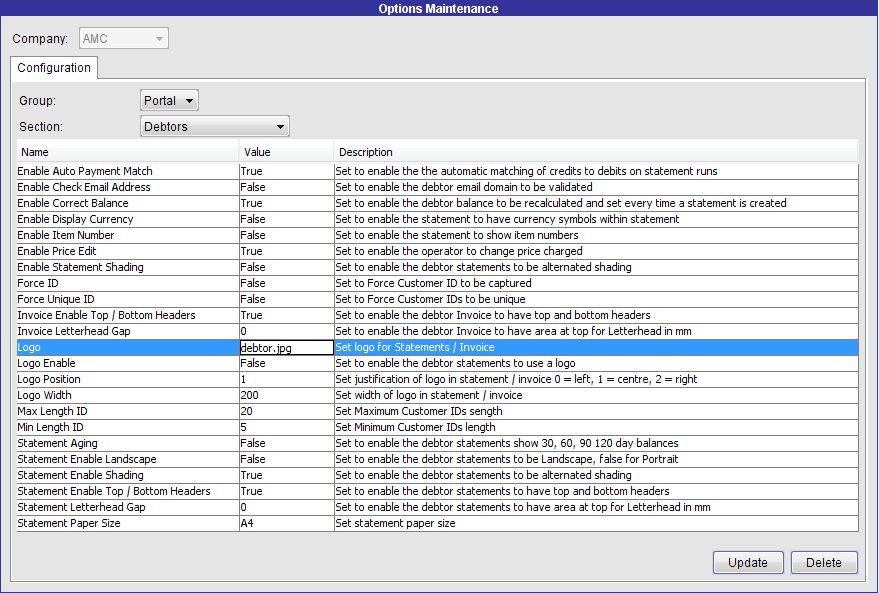This screenshot has width=879, height=593.
Task: Select the Statement Enable Landscape row
Action: click(437, 459)
